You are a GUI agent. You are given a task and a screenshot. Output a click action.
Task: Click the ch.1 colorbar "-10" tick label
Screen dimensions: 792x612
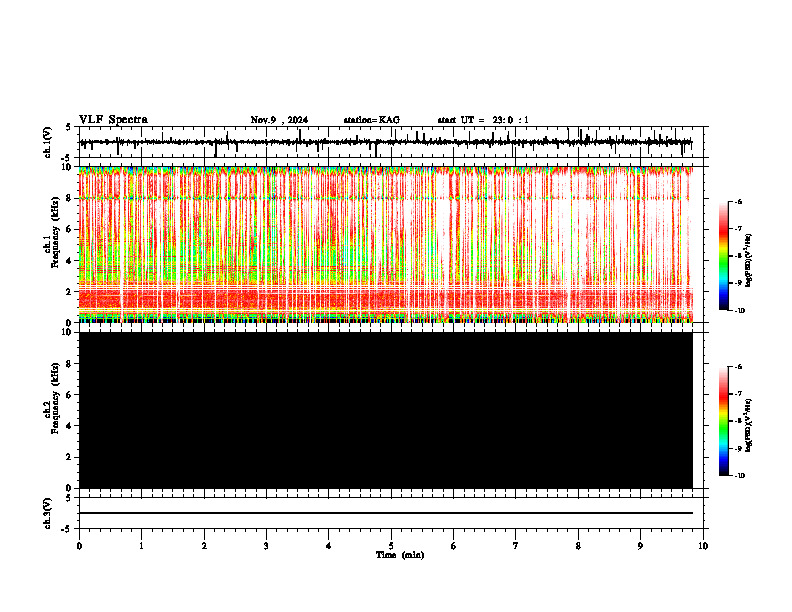tap(739, 311)
